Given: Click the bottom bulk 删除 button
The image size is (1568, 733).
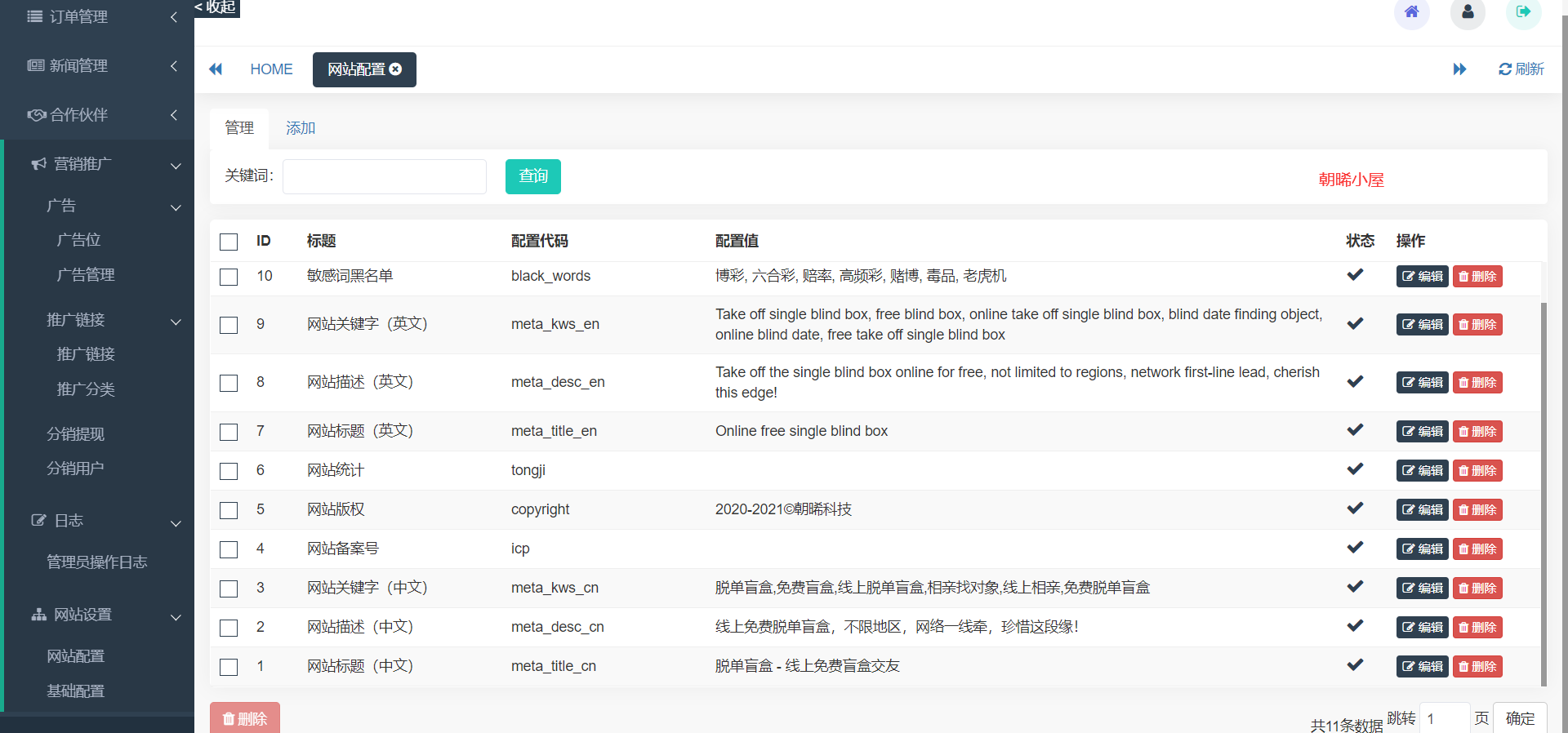Looking at the screenshot, I should click(x=244, y=718).
